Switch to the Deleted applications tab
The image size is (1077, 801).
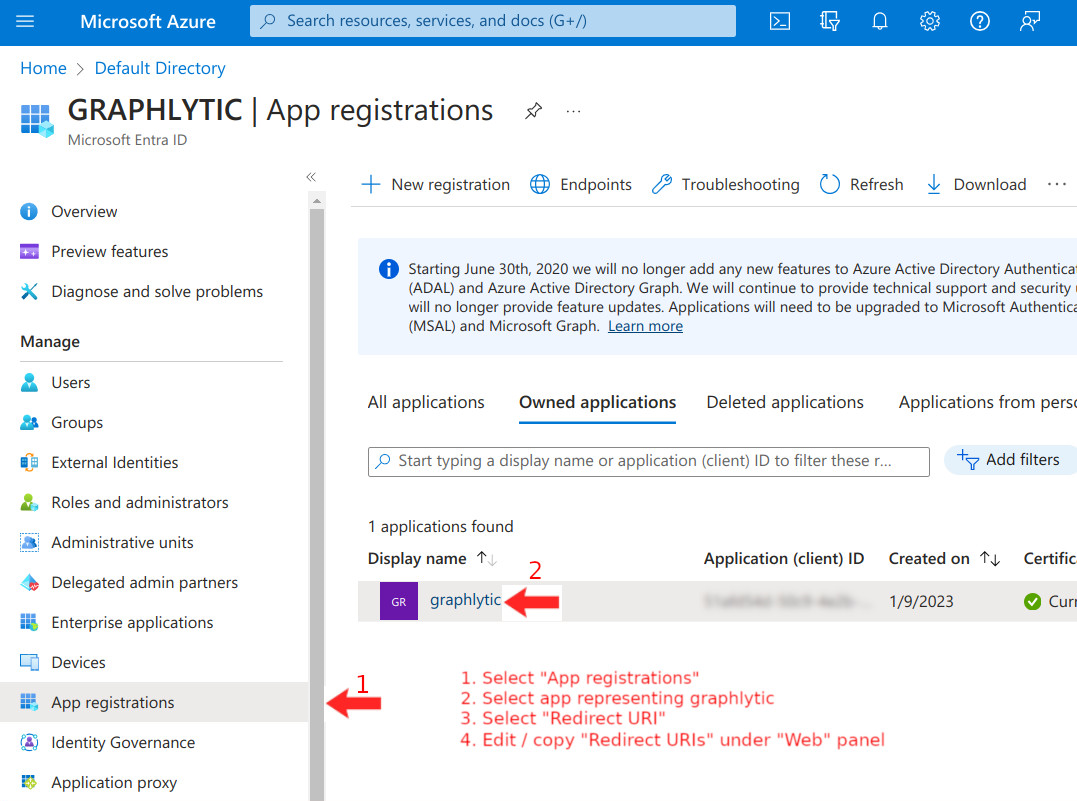click(785, 401)
